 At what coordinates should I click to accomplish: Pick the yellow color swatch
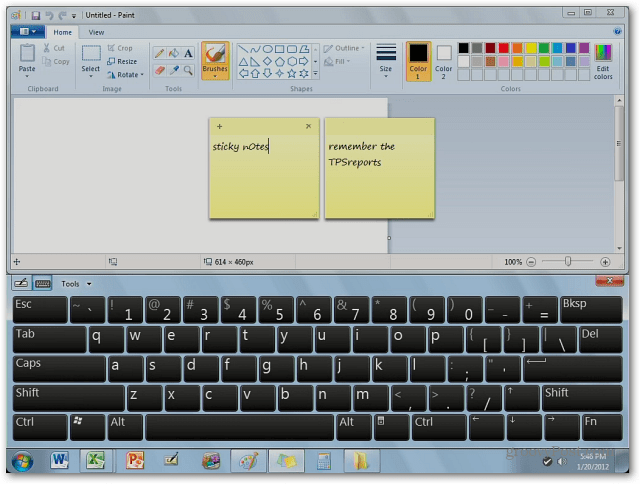531,48
